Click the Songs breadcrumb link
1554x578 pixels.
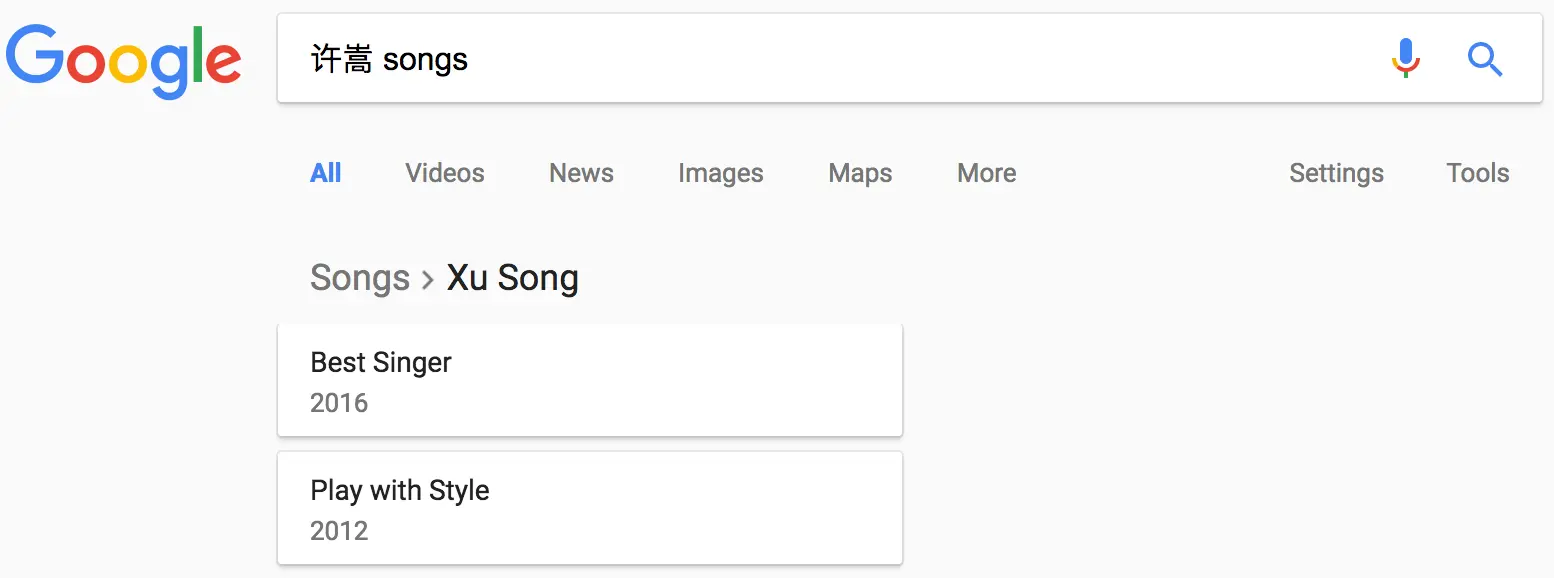(x=360, y=278)
